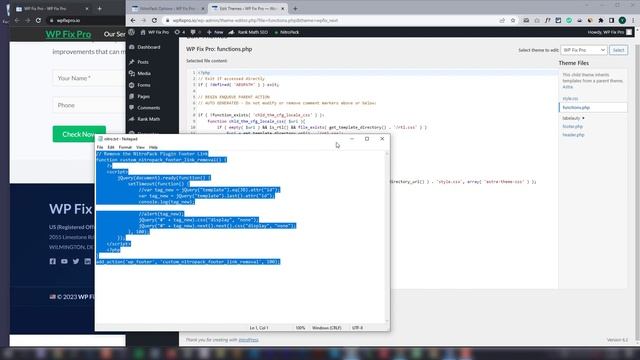Image resolution: width=640 pixels, height=360 pixels.
Task: Open footer.php in Theme Files
Action: [x=573, y=127]
